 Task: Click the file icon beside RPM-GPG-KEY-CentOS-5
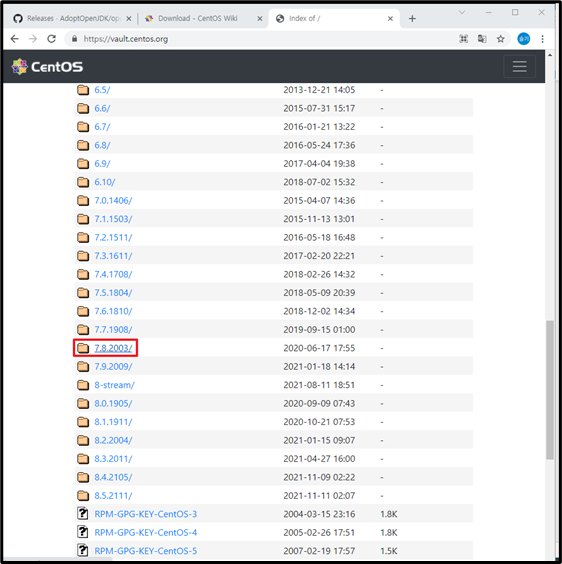(83, 550)
